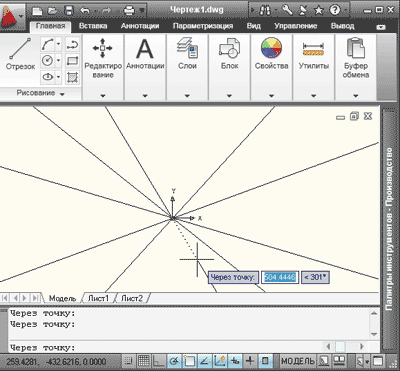Click the Clean Screen icon in status bar
Viewport: 400px width, 371px height.
[378, 361]
